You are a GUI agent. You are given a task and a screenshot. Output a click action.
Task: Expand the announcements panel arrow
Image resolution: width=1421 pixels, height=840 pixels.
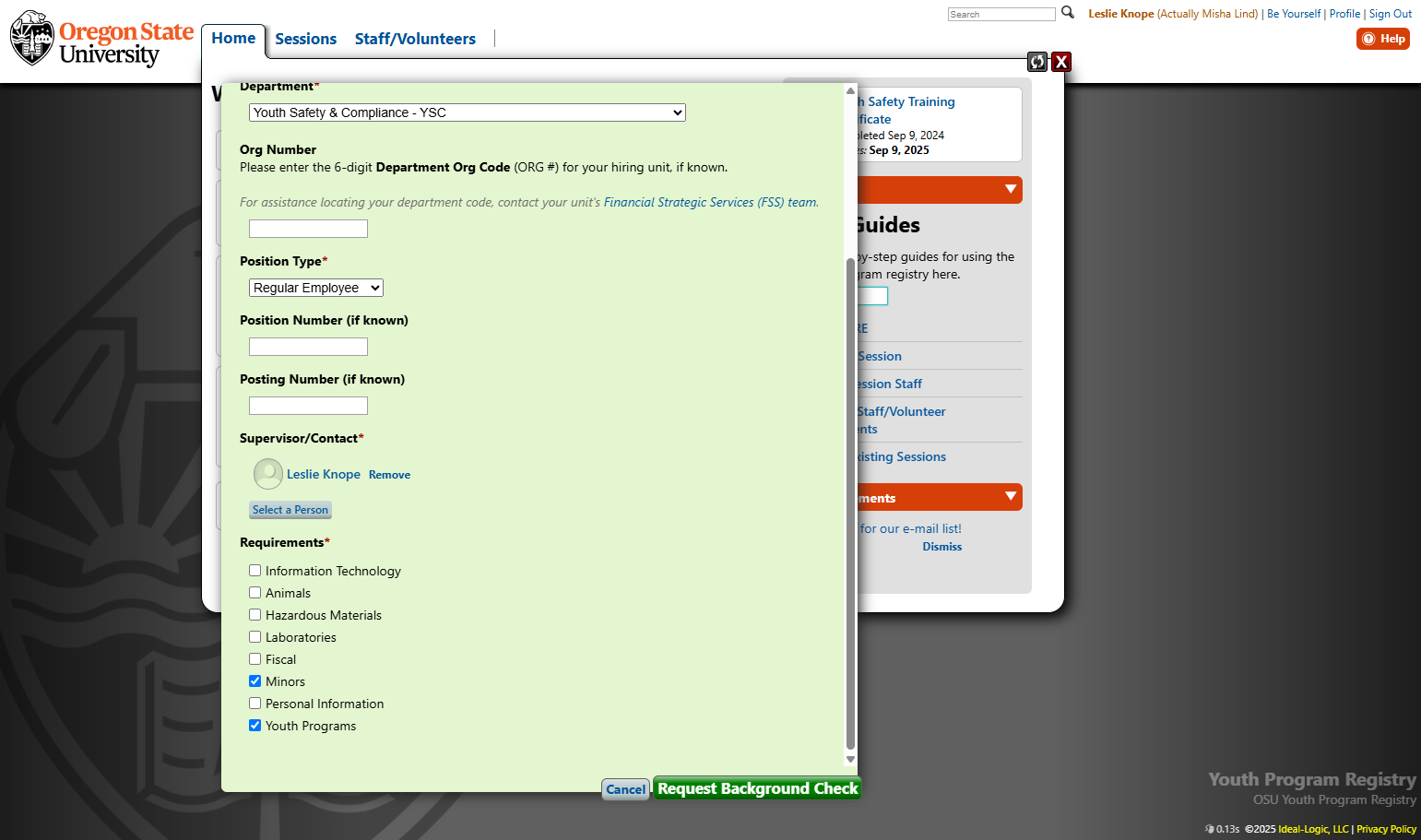[x=1011, y=496]
